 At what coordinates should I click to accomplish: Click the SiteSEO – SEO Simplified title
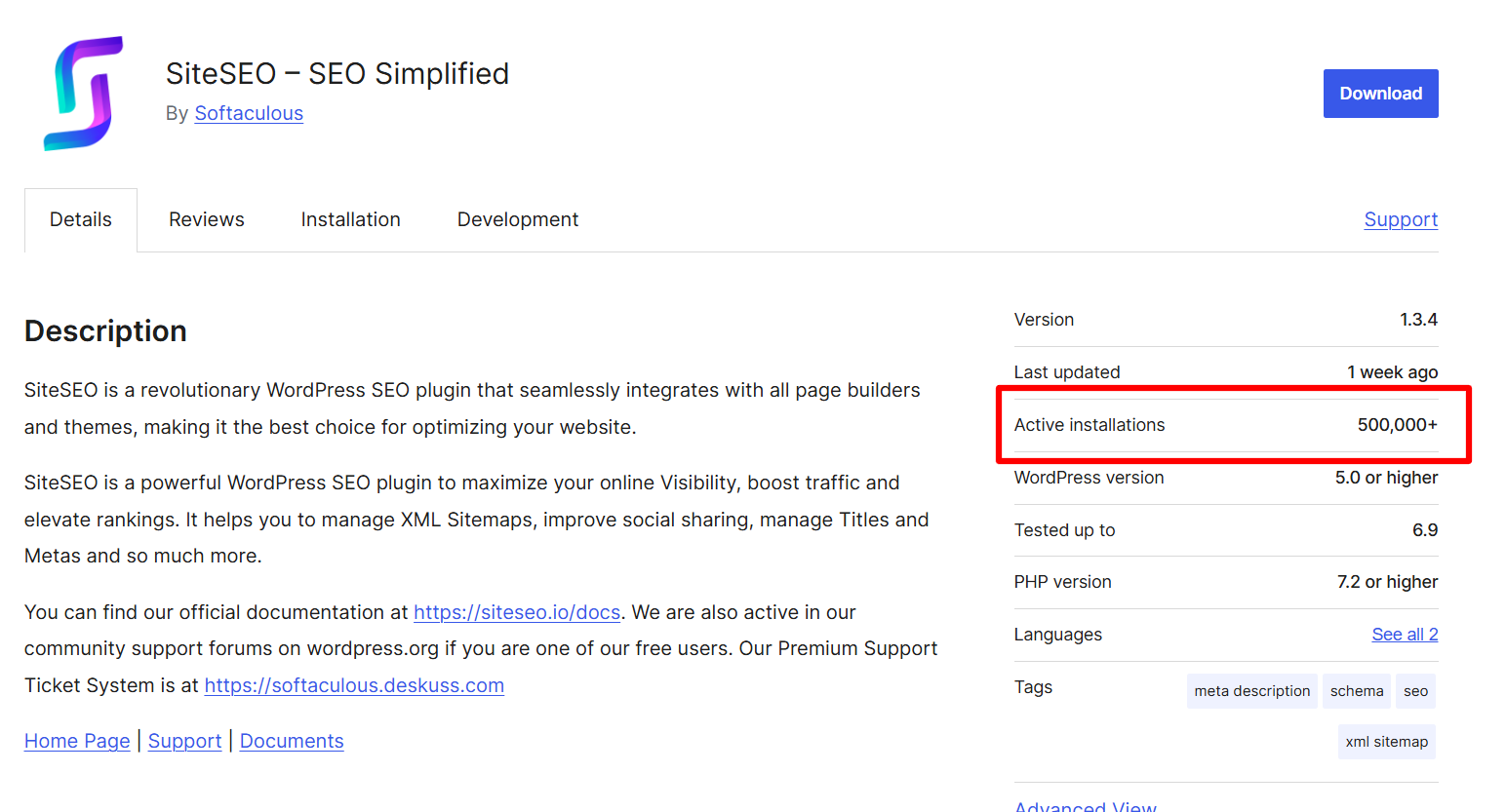(x=337, y=73)
